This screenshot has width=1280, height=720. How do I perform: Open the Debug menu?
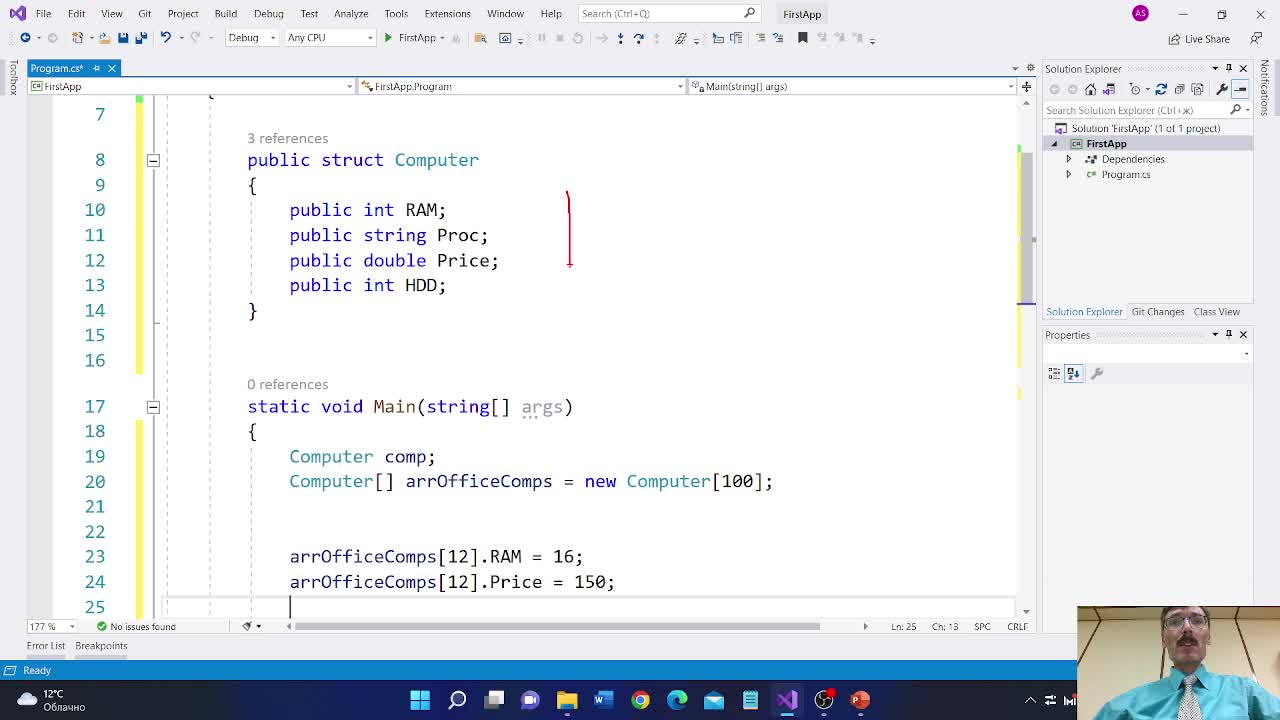pos(268,14)
